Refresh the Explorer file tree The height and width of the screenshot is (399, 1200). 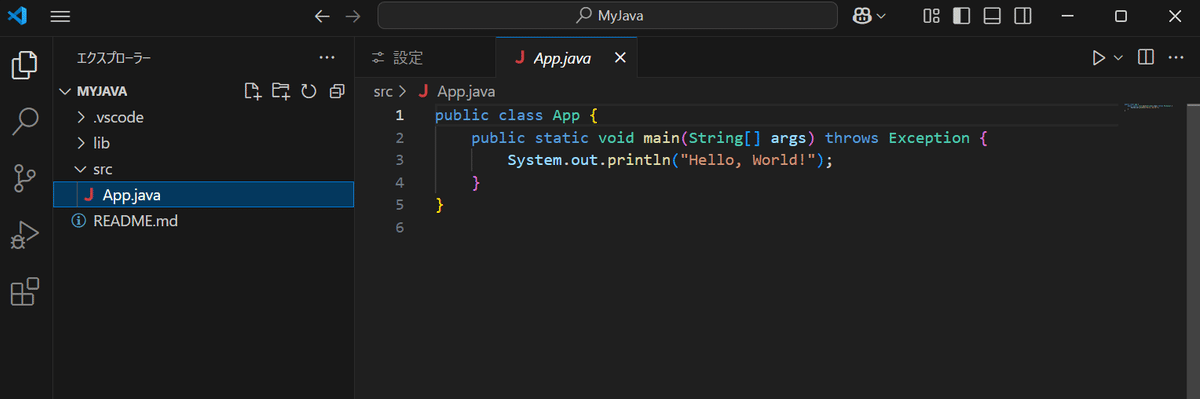309,91
